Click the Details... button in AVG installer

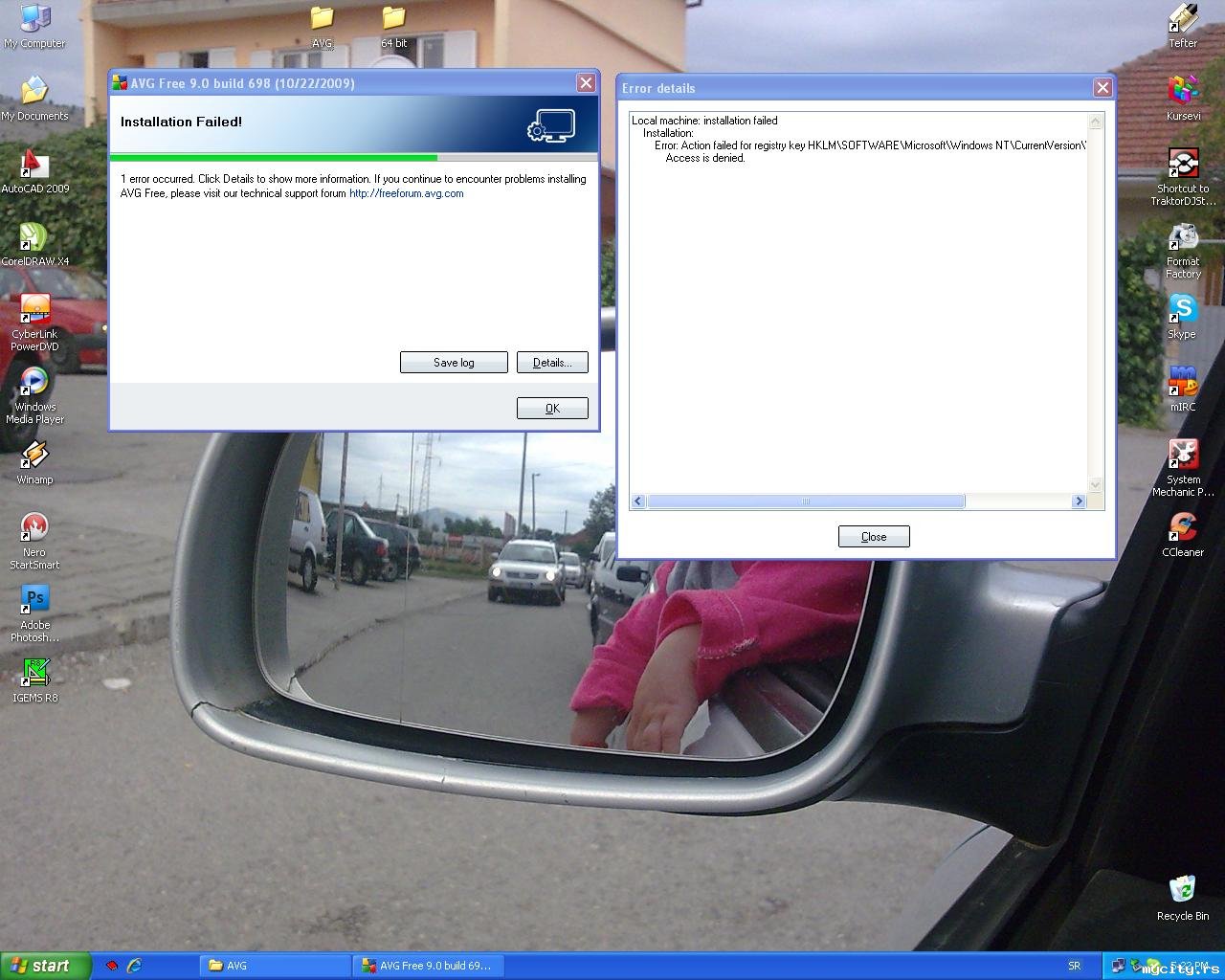[552, 363]
